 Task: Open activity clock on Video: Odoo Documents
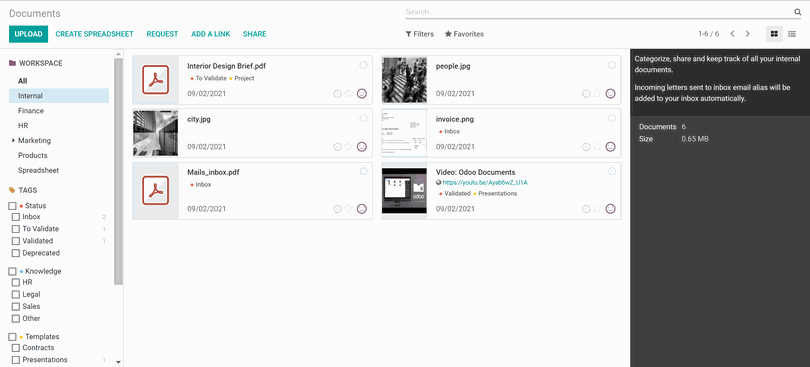coord(586,209)
